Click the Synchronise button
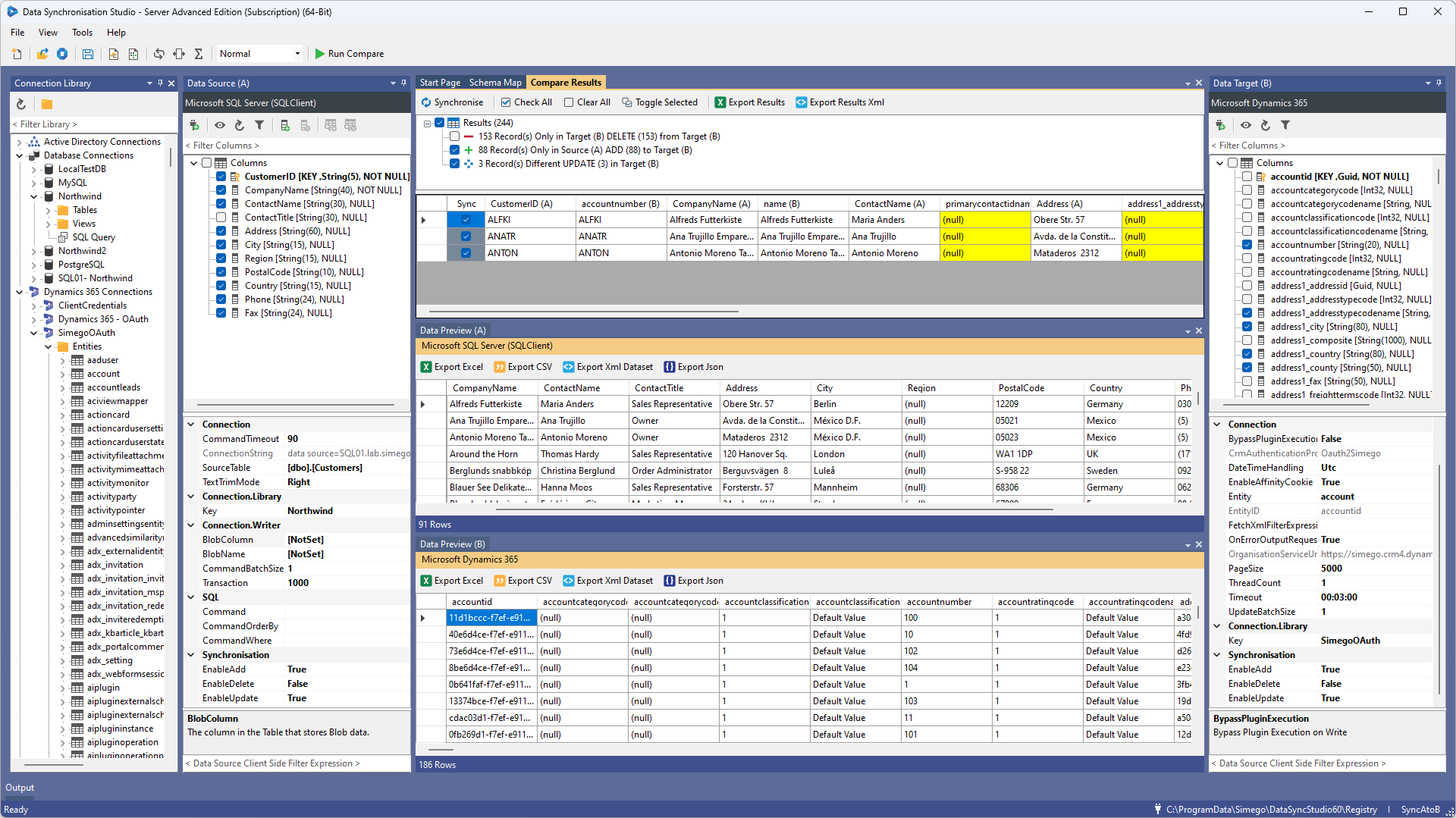The image size is (1456, 818). pyautogui.click(x=452, y=102)
